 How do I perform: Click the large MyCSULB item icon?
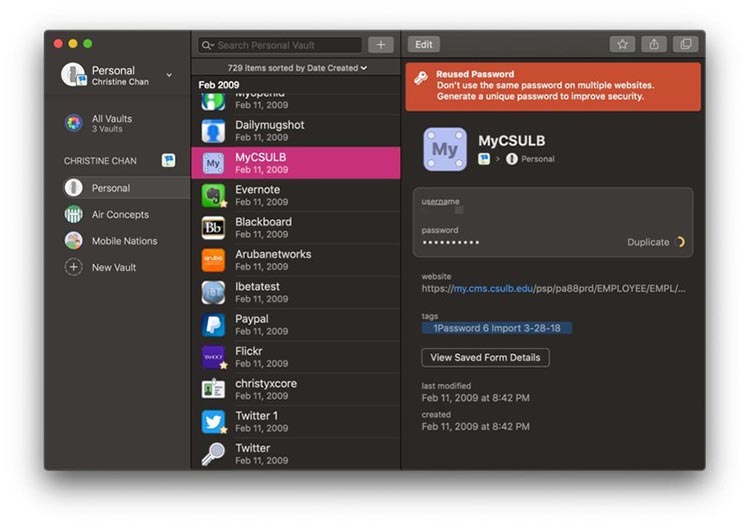click(445, 149)
